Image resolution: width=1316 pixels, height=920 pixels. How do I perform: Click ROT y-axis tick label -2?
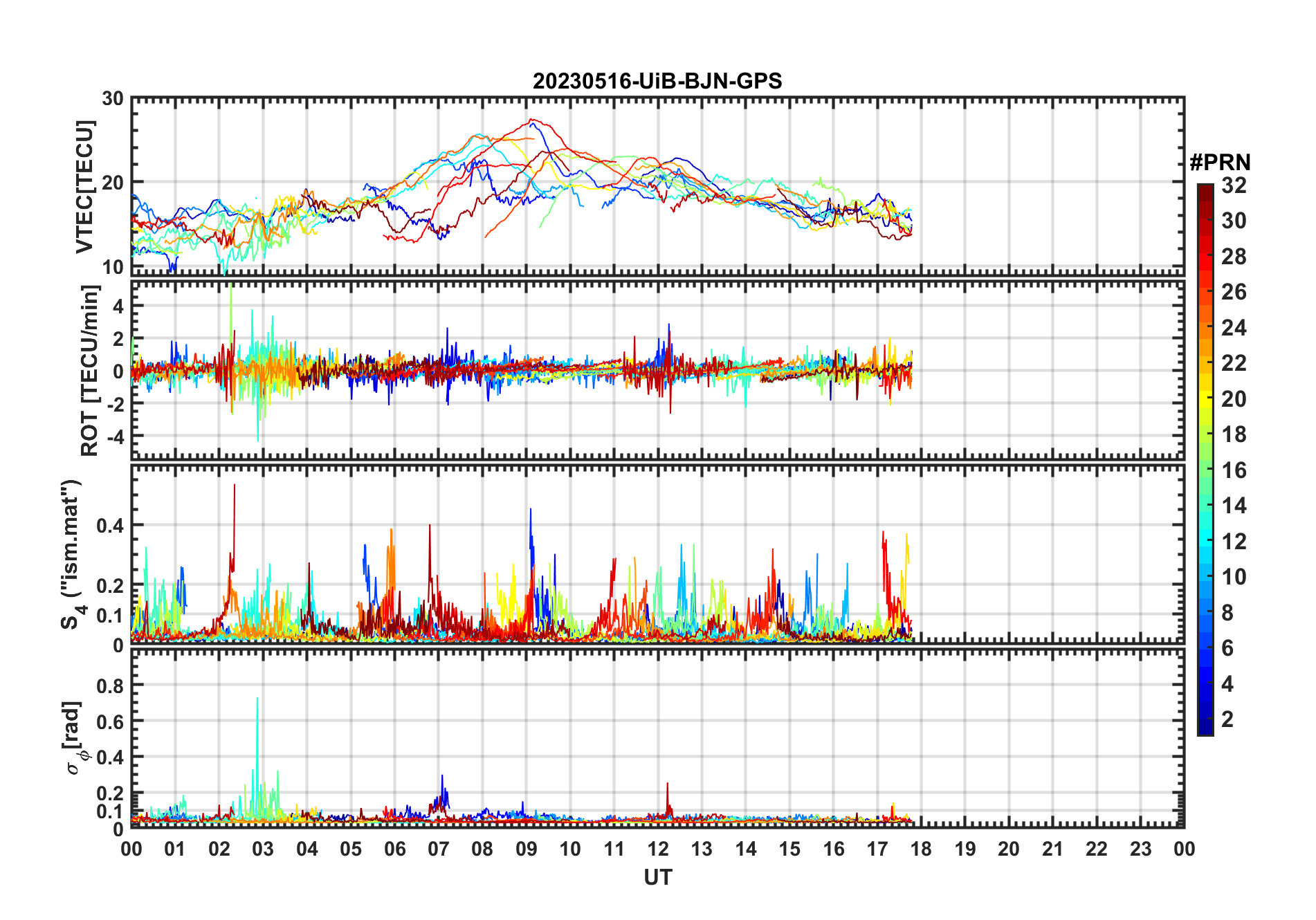point(116,404)
